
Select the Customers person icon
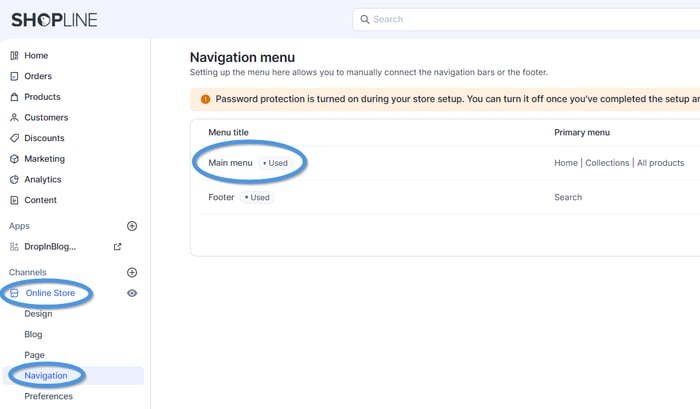tap(14, 118)
